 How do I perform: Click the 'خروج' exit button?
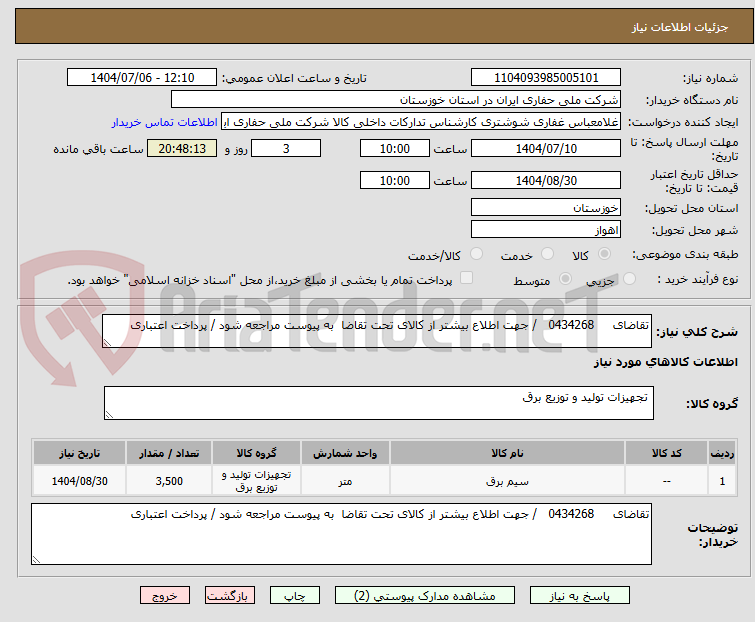tap(165, 595)
